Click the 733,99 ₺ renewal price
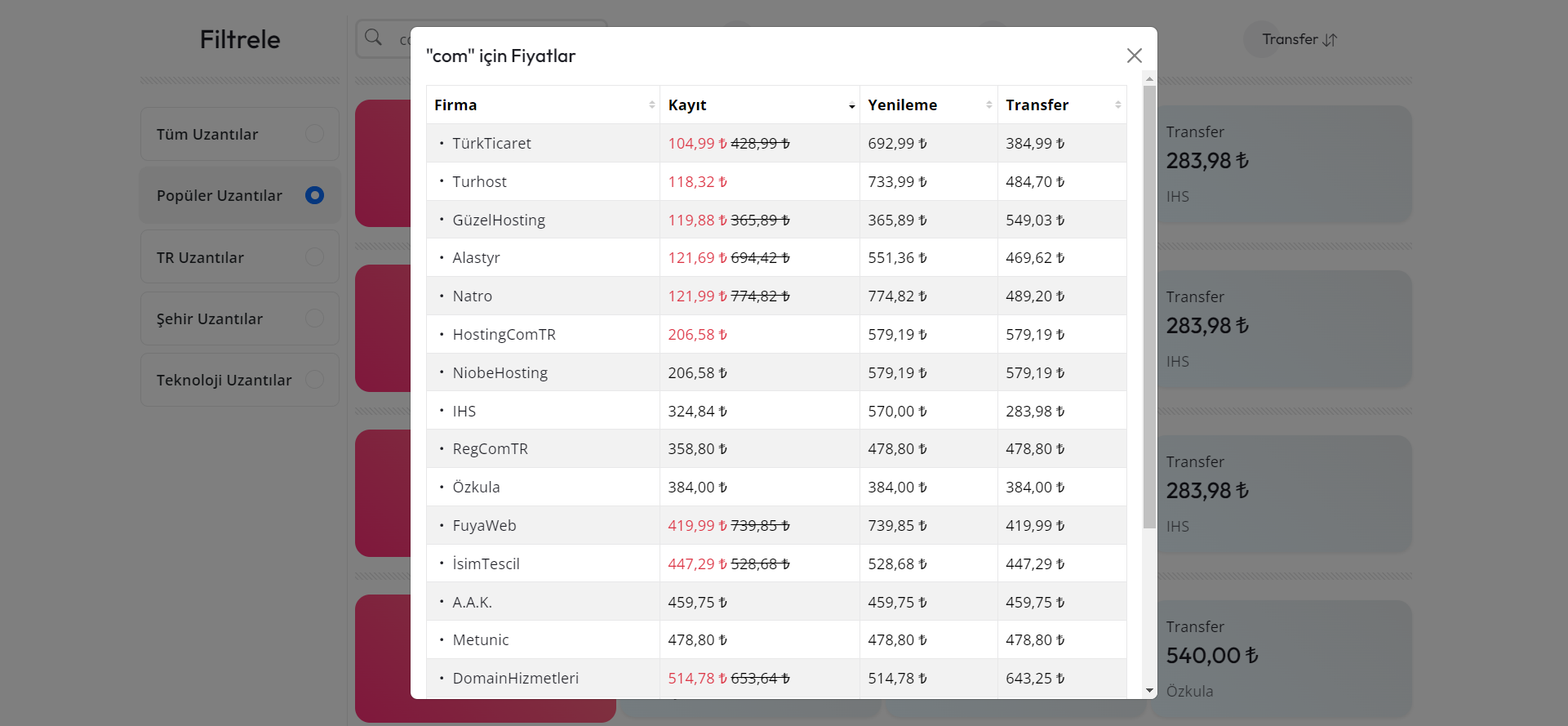 click(x=897, y=181)
